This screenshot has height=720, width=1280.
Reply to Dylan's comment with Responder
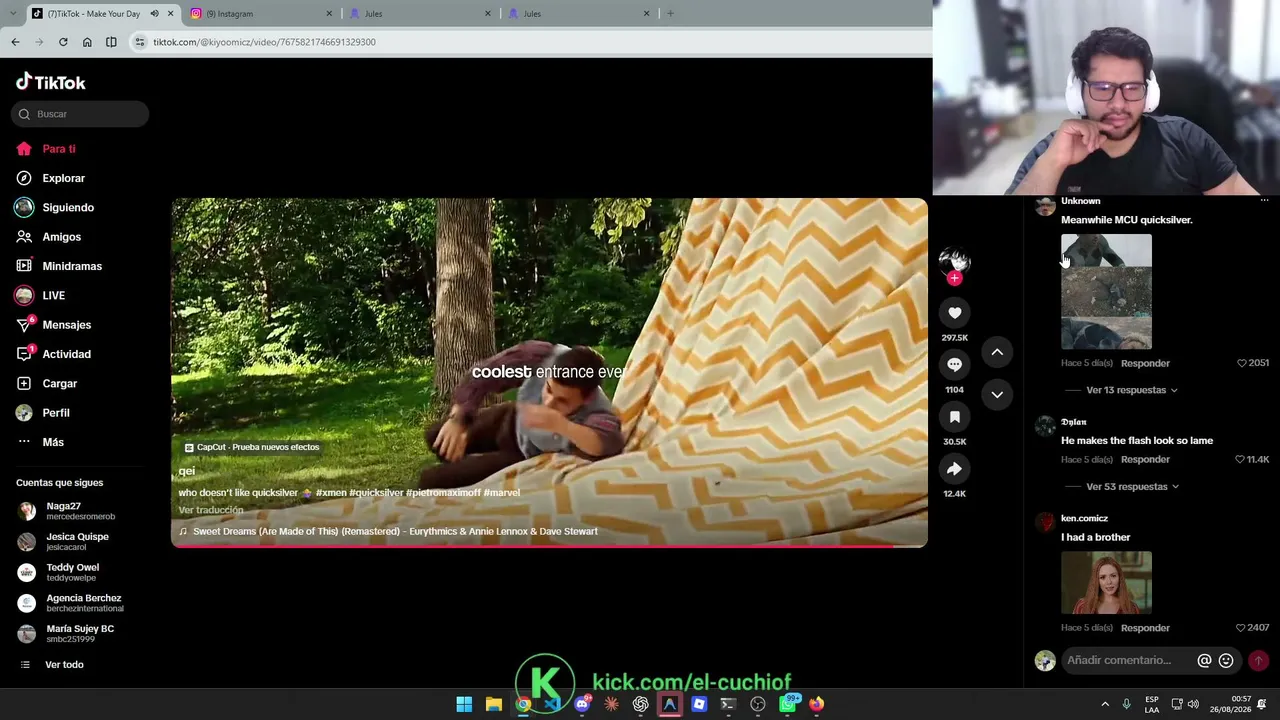(x=1145, y=460)
